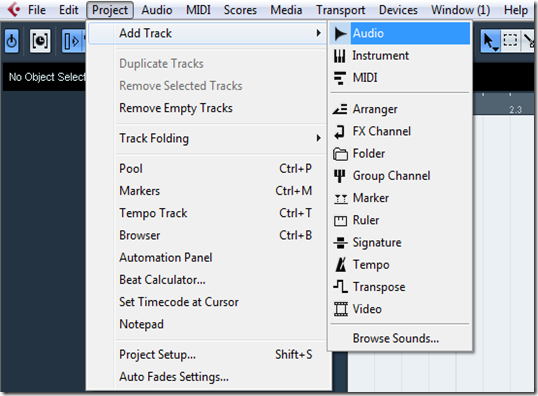
Task: Click the FX Channel arrow icon
Action: (x=340, y=132)
